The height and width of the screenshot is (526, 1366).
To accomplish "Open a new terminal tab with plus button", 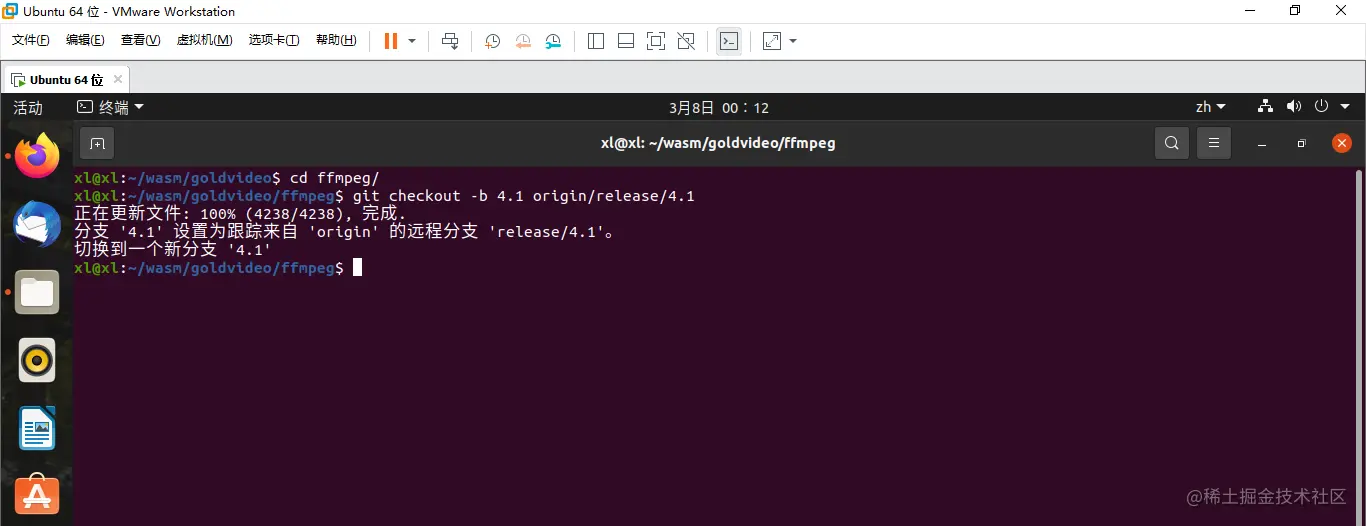I will [97, 143].
